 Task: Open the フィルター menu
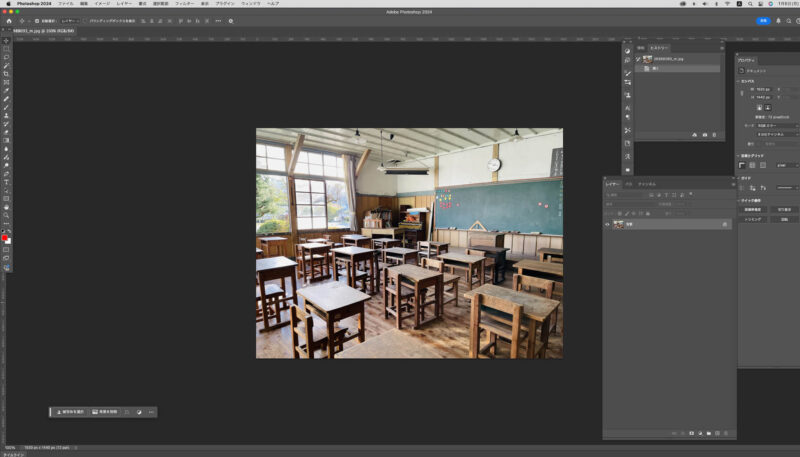tap(184, 4)
